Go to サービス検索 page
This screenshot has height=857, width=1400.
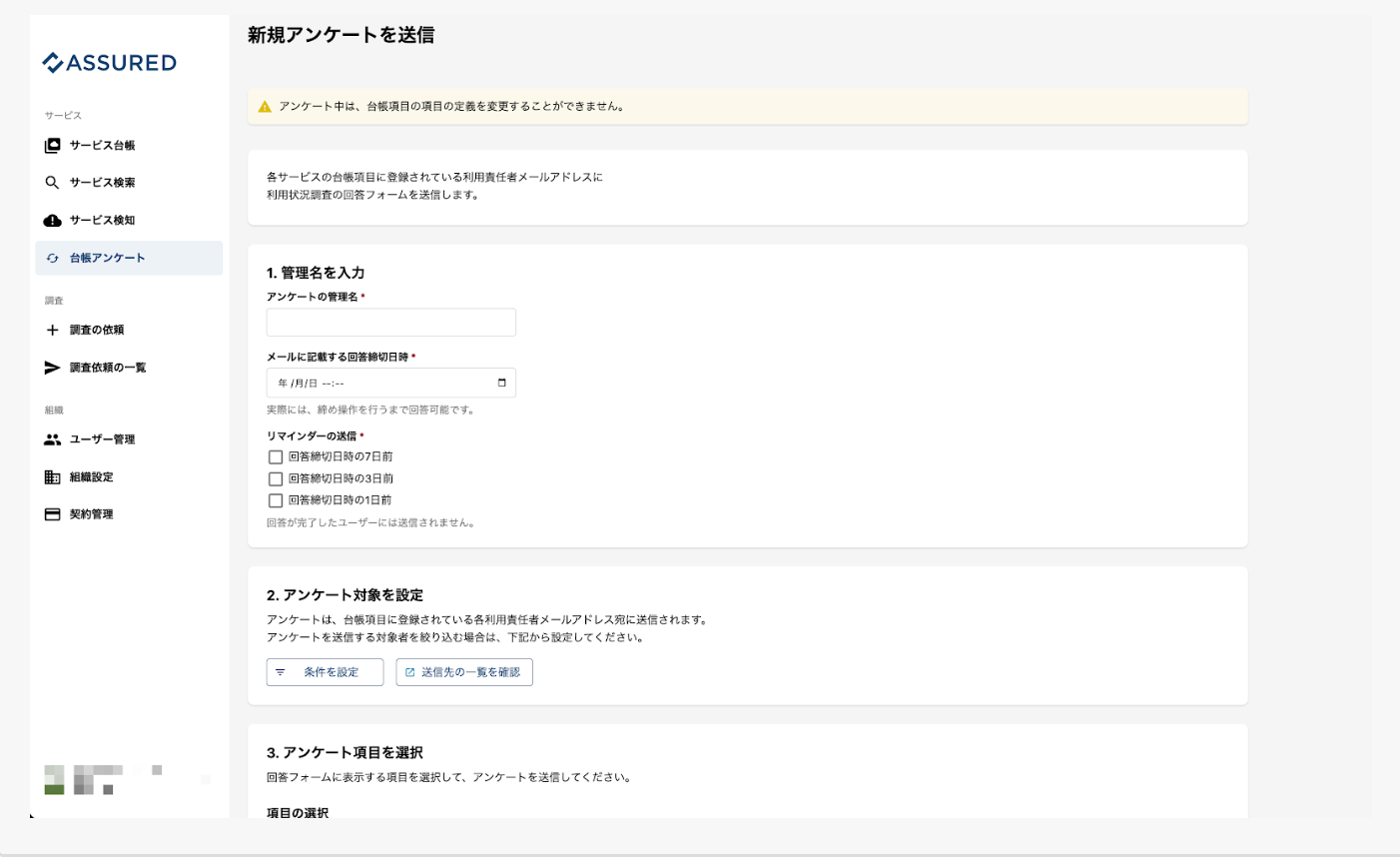[x=129, y=183]
